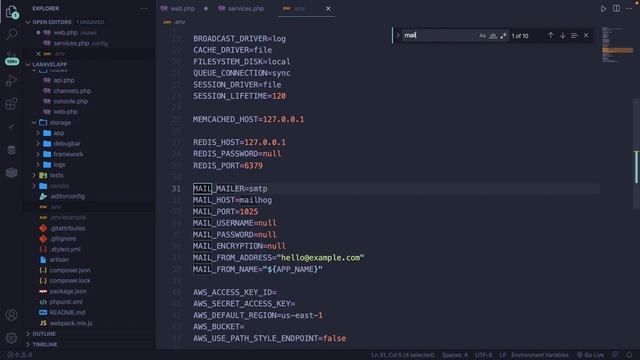Image resolution: width=640 pixels, height=360 pixels.
Task: Toggle Match Whole Word in find widget
Action: pos(493,36)
